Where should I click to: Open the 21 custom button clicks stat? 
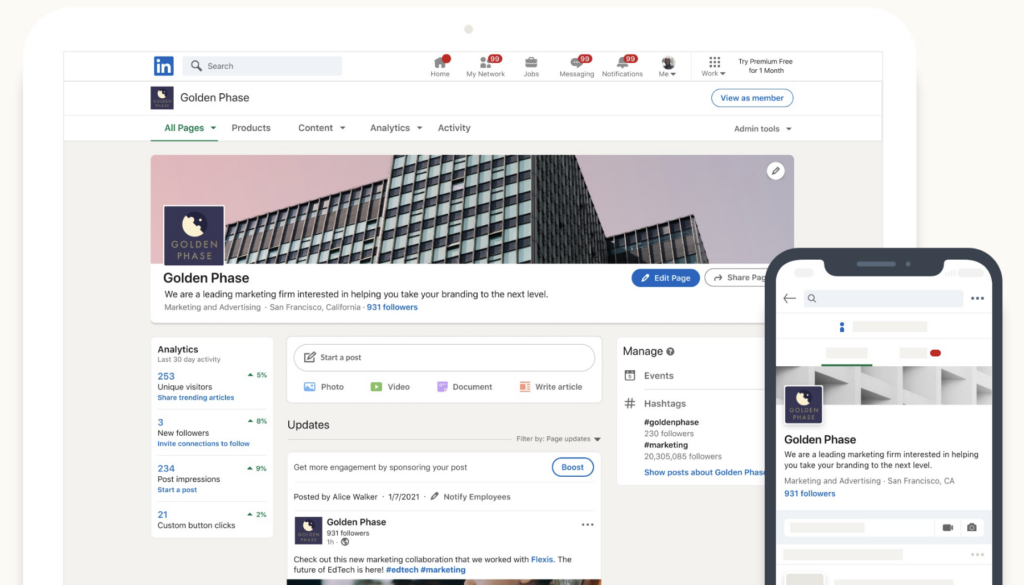[x=163, y=514]
